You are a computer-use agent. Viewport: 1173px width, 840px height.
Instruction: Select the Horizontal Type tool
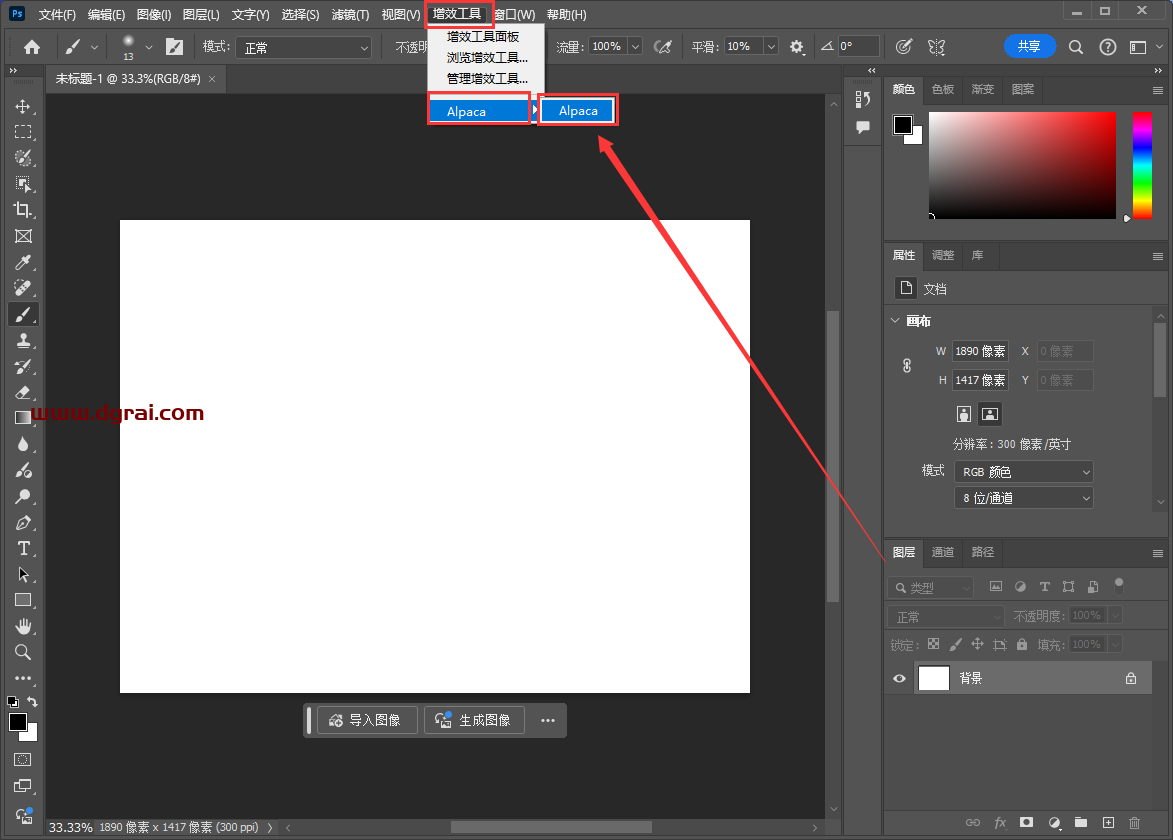(x=23, y=548)
